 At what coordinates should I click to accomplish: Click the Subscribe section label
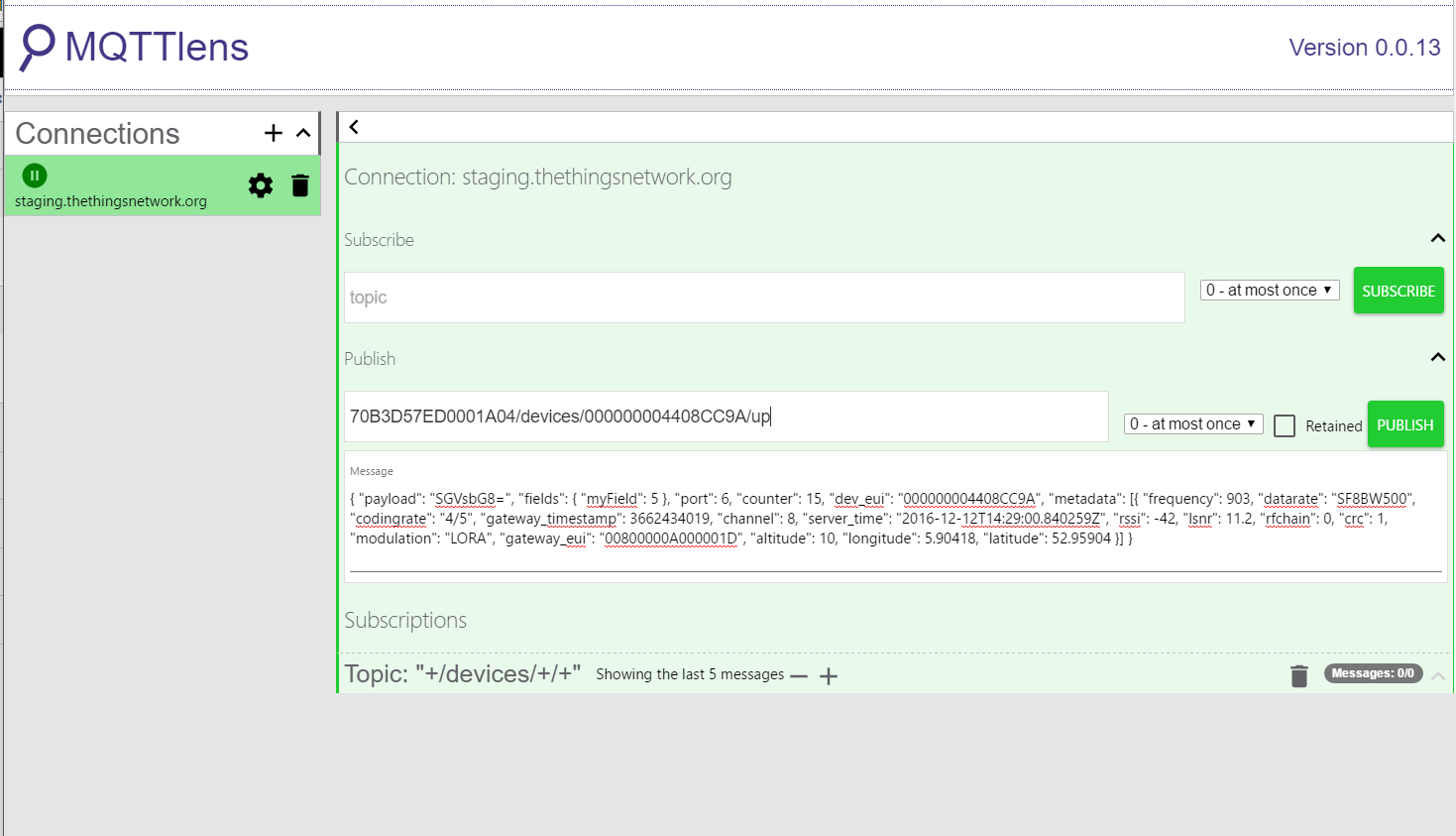click(379, 240)
